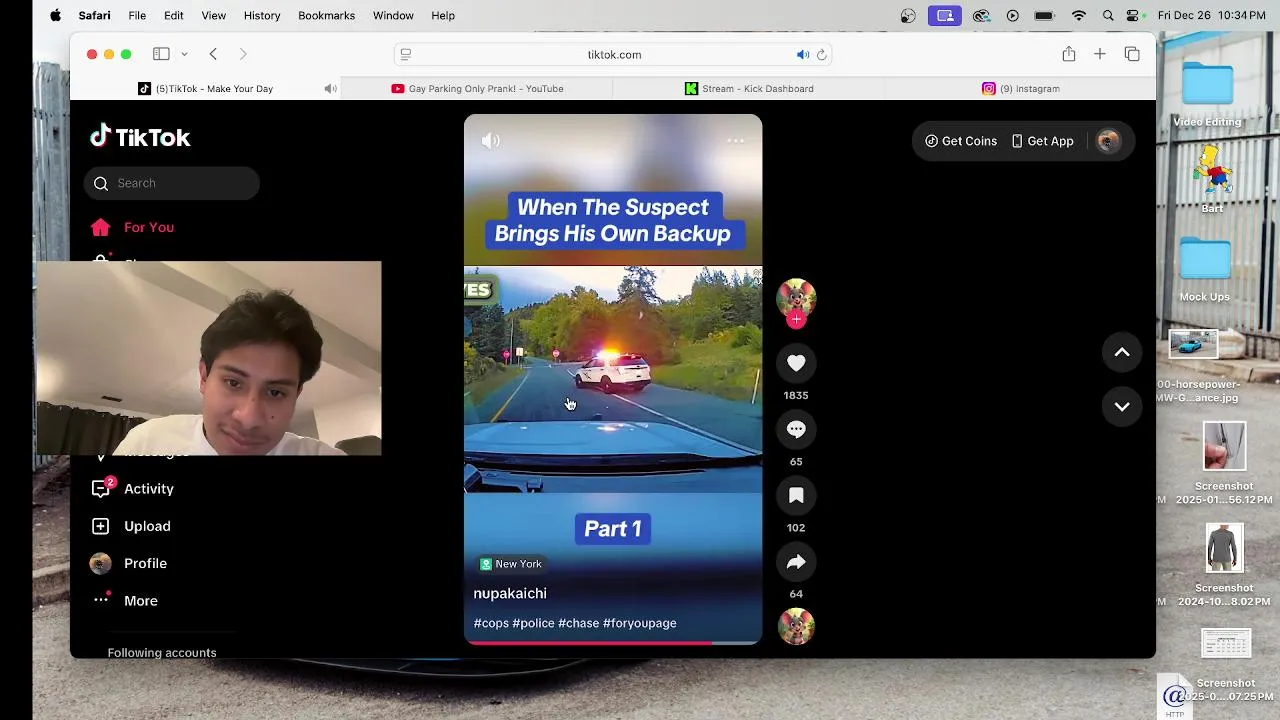1280x720 pixels.
Task: Open Activity notifications in sidebar
Action: pos(132,488)
